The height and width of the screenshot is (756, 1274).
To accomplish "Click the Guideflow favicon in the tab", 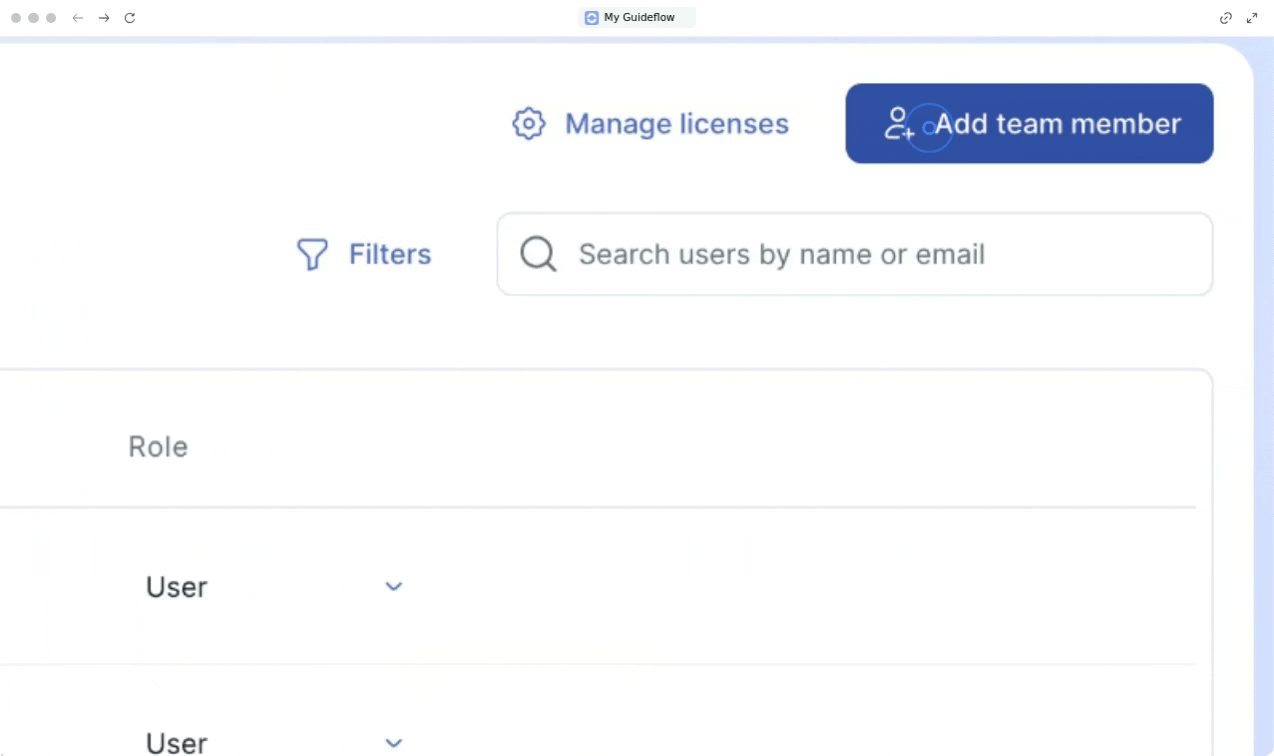I will (592, 17).
